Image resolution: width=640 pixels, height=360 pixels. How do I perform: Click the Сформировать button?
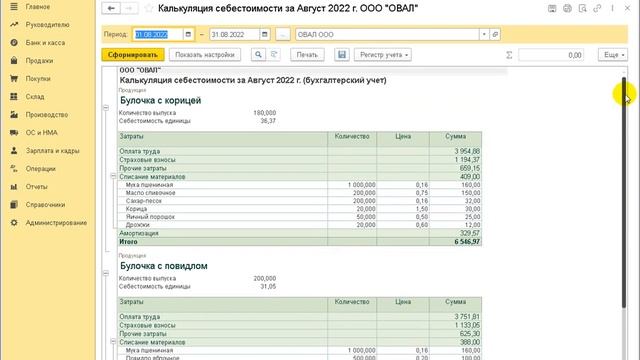click(x=133, y=55)
